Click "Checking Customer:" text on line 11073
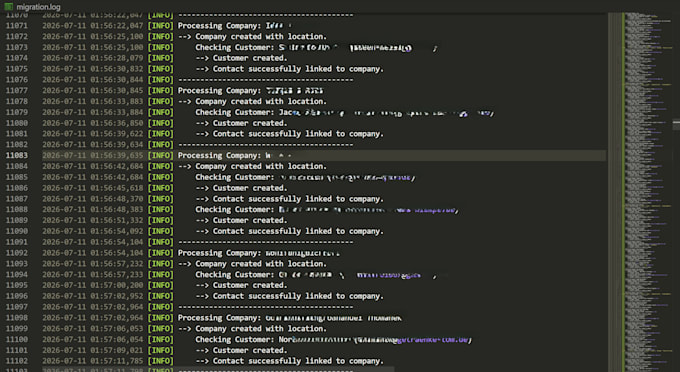The width and height of the screenshot is (680, 372). 235,48
